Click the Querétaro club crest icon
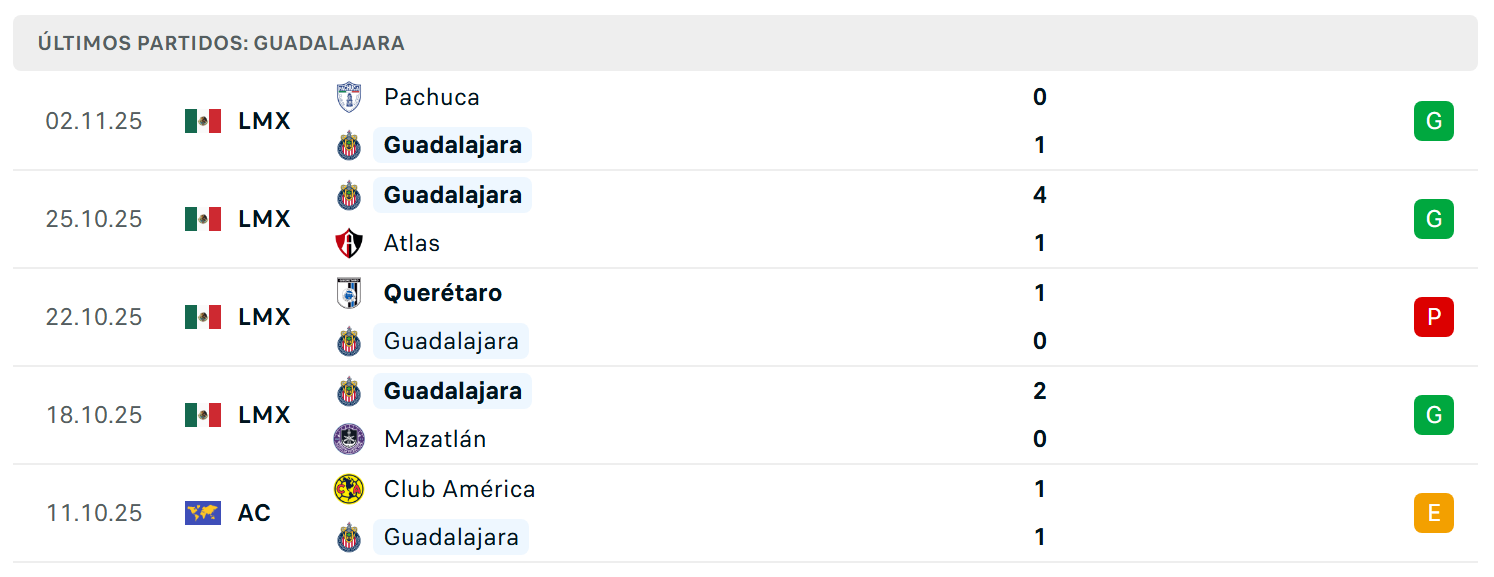Screen dimensions: 1494x577 coord(348,293)
